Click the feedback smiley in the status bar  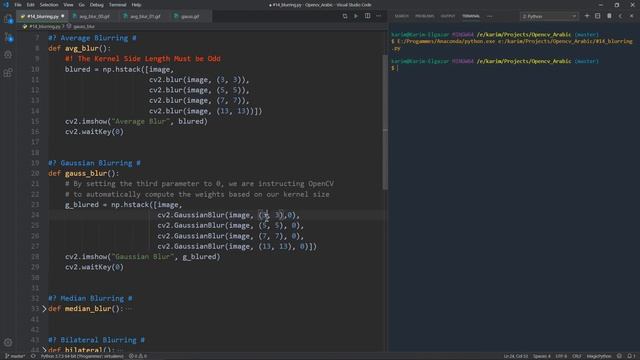click(620, 356)
